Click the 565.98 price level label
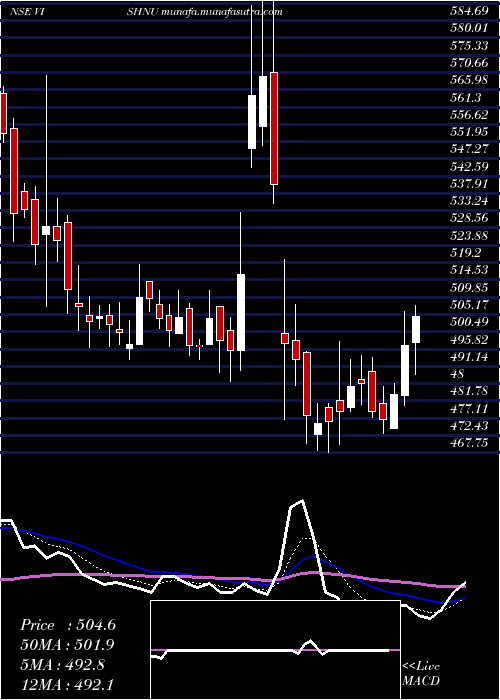Screen dimensions: 500x700 pos(469,80)
